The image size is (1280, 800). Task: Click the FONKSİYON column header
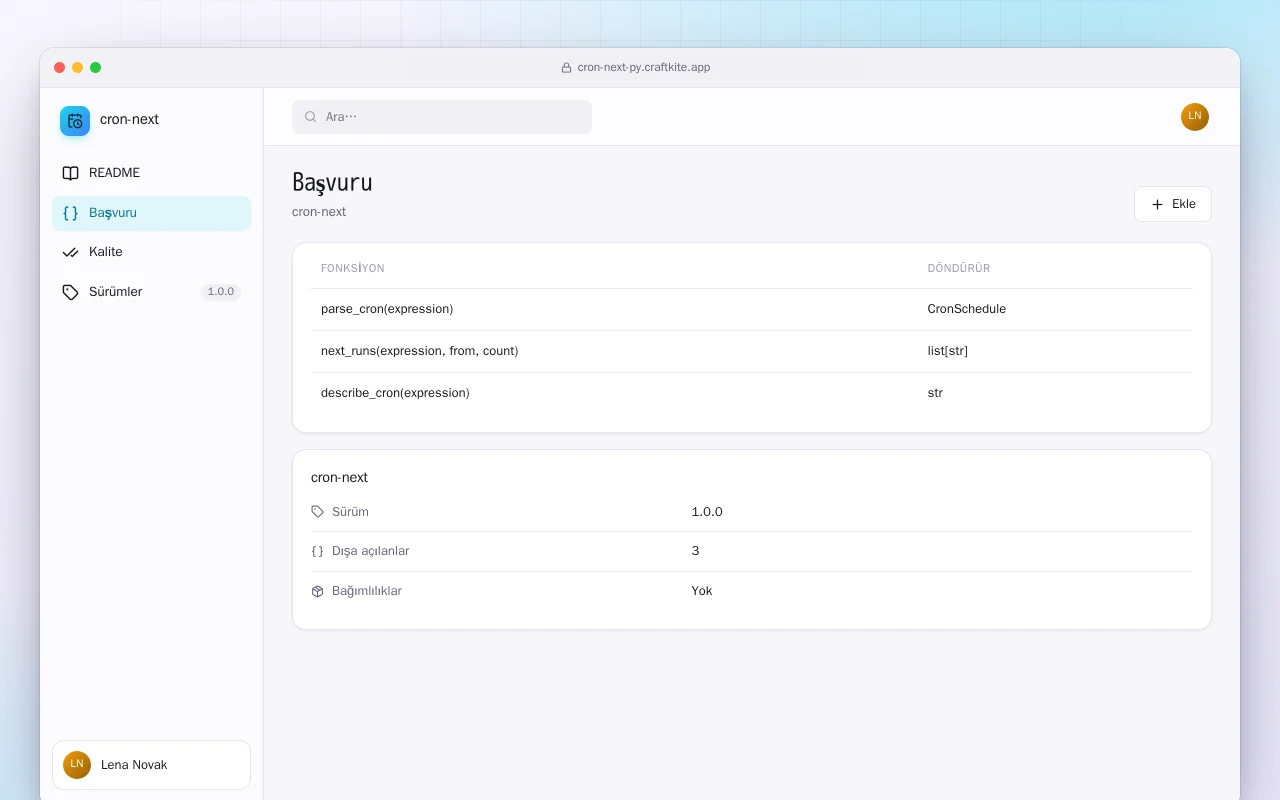pyautogui.click(x=353, y=268)
